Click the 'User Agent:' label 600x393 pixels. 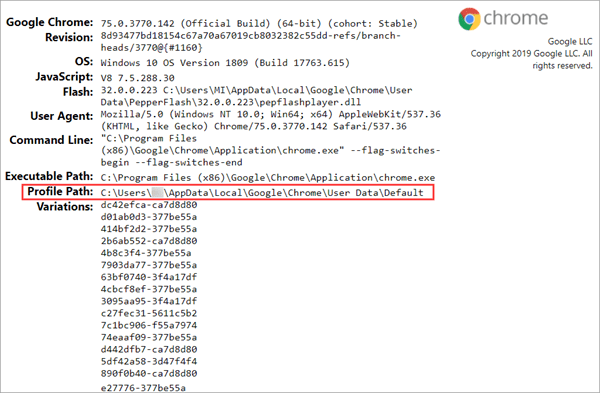[62, 116]
